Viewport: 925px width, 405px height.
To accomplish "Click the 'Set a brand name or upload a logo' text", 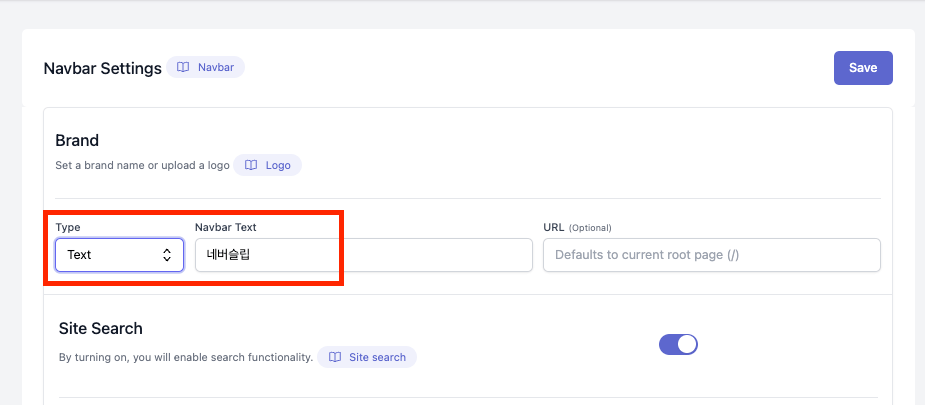I will click(142, 166).
